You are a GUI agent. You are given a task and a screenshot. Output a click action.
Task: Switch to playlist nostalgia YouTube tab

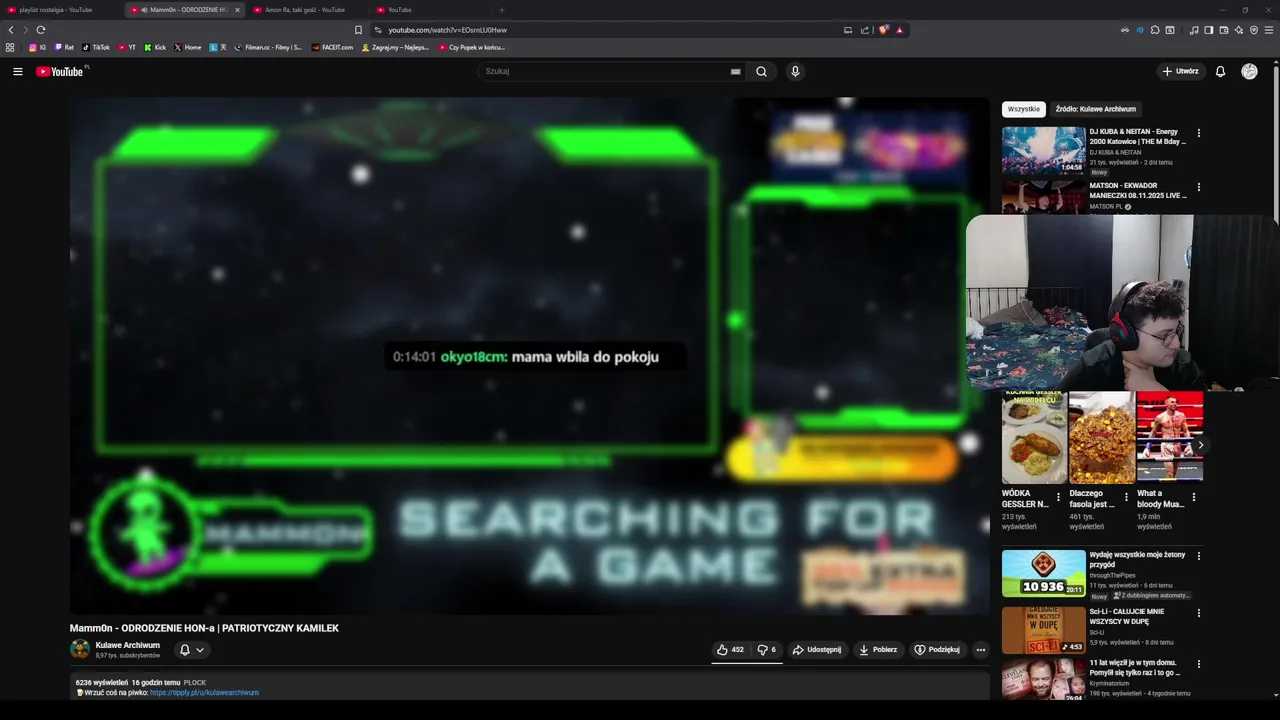pyautogui.click(x=60, y=10)
